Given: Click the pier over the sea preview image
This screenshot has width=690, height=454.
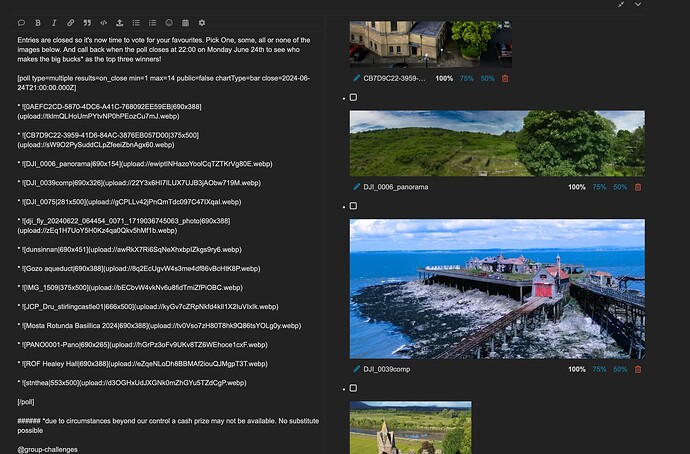Looking at the screenshot, I should click(x=497, y=289).
